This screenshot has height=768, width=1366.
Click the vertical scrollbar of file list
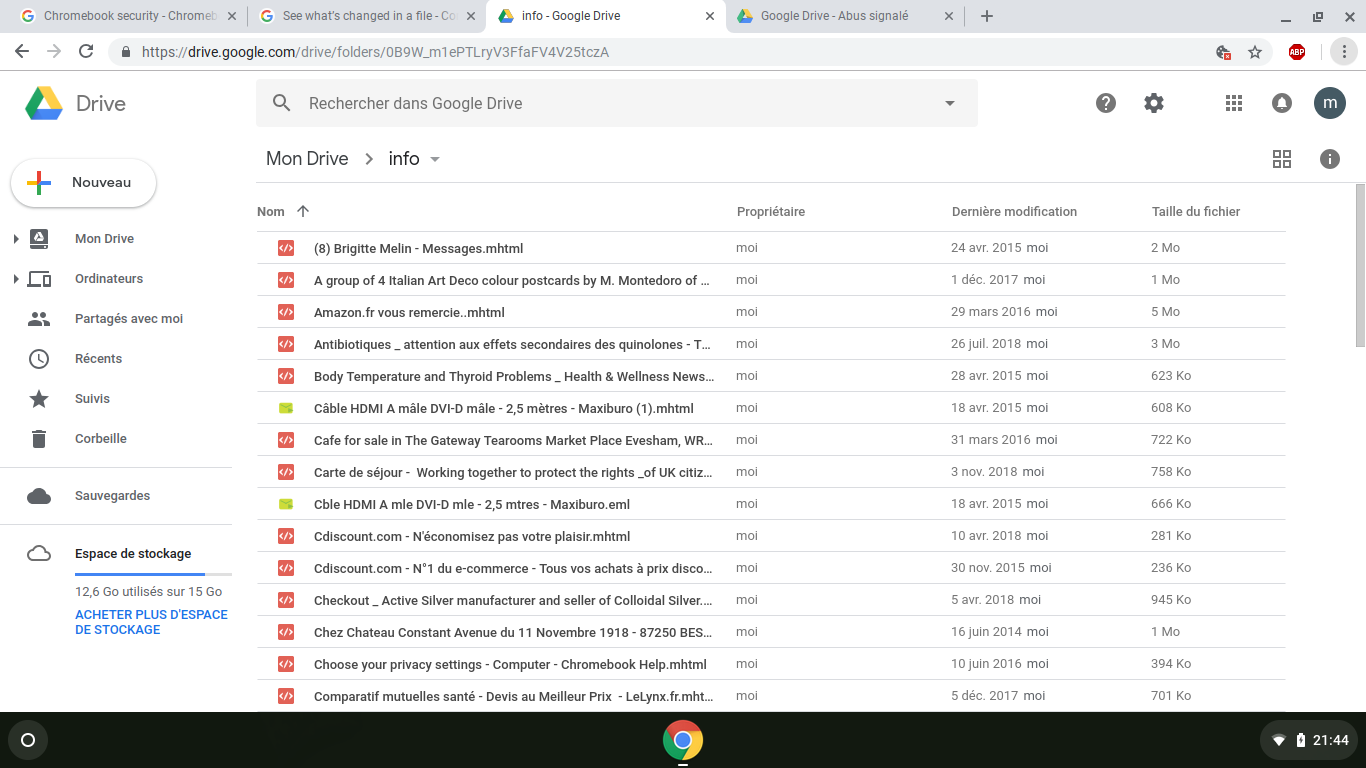[1360, 266]
